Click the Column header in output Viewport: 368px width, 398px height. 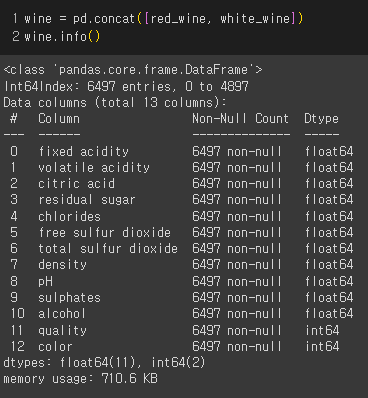[x=59, y=118]
